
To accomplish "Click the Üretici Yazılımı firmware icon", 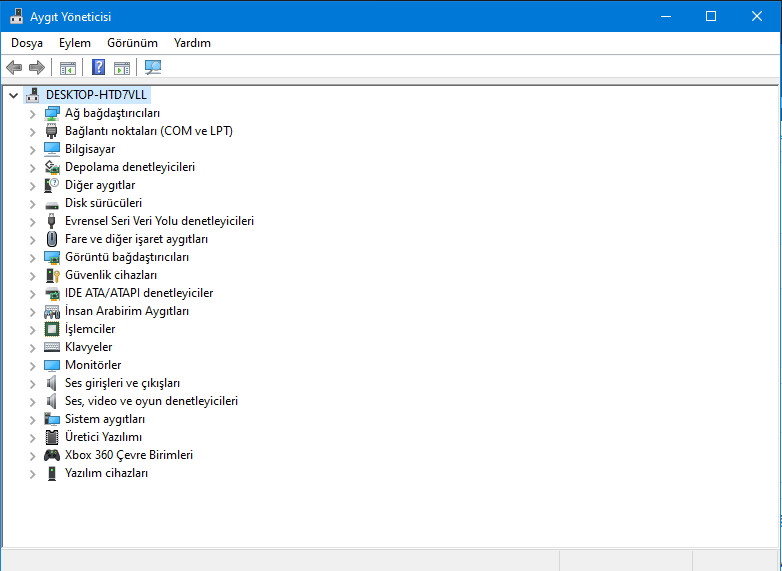I will click(x=52, y=437).
